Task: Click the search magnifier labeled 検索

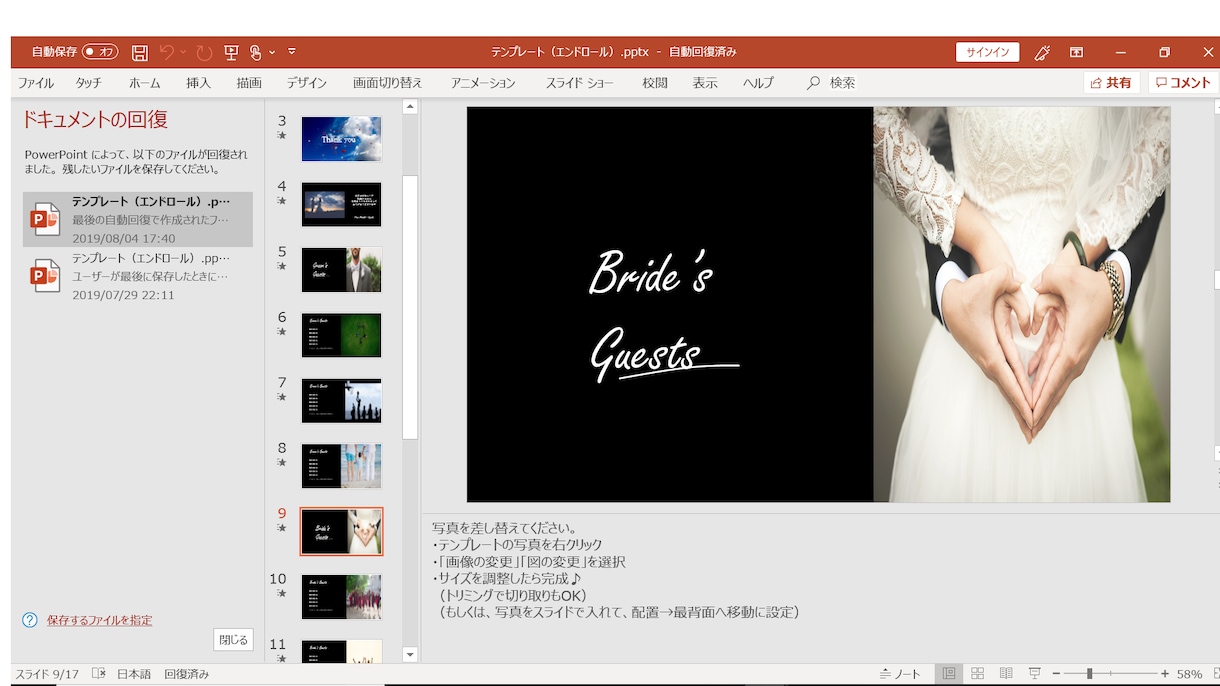Action: [x=831, y=83]
